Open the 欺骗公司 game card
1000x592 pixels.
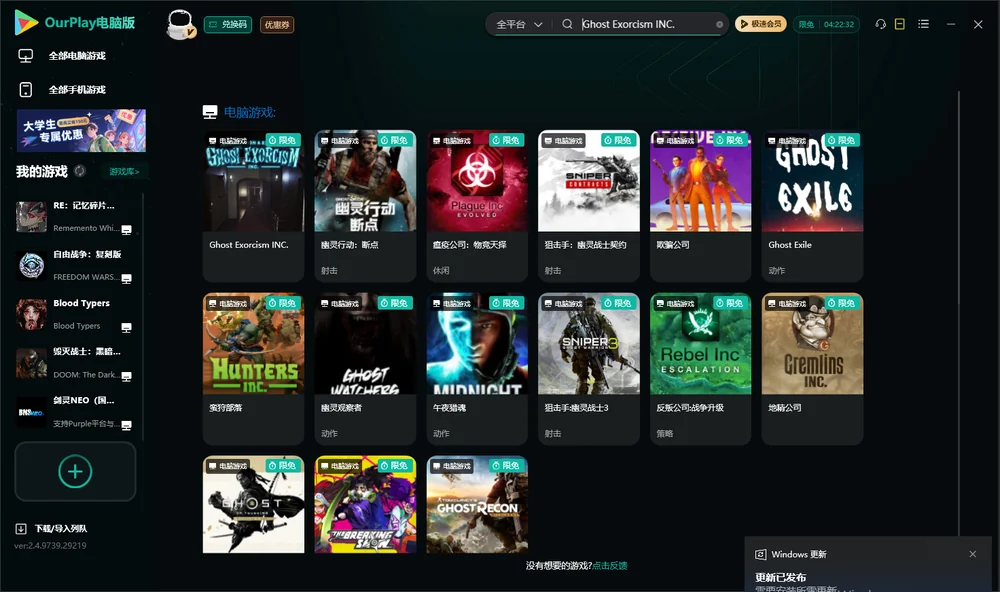tap(700, 205)
